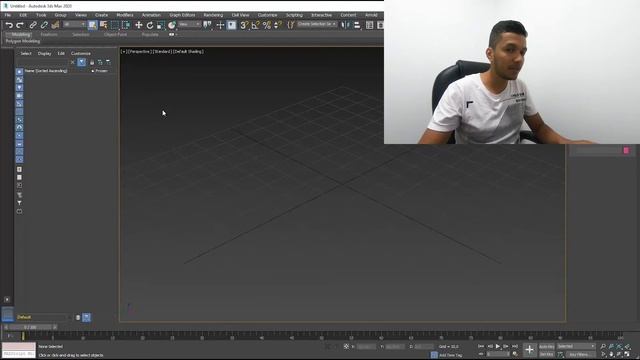Select the Unlink Selection tool icon
640x360 pixels.
44,25
